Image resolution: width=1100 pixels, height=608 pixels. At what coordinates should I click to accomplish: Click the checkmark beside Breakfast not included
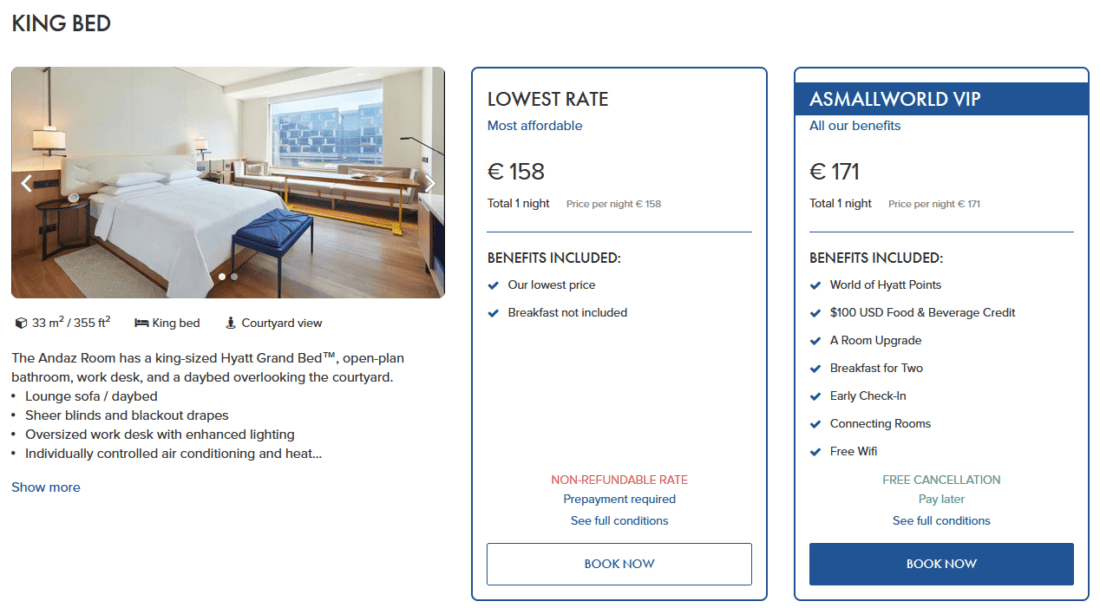tap(493, 313)
